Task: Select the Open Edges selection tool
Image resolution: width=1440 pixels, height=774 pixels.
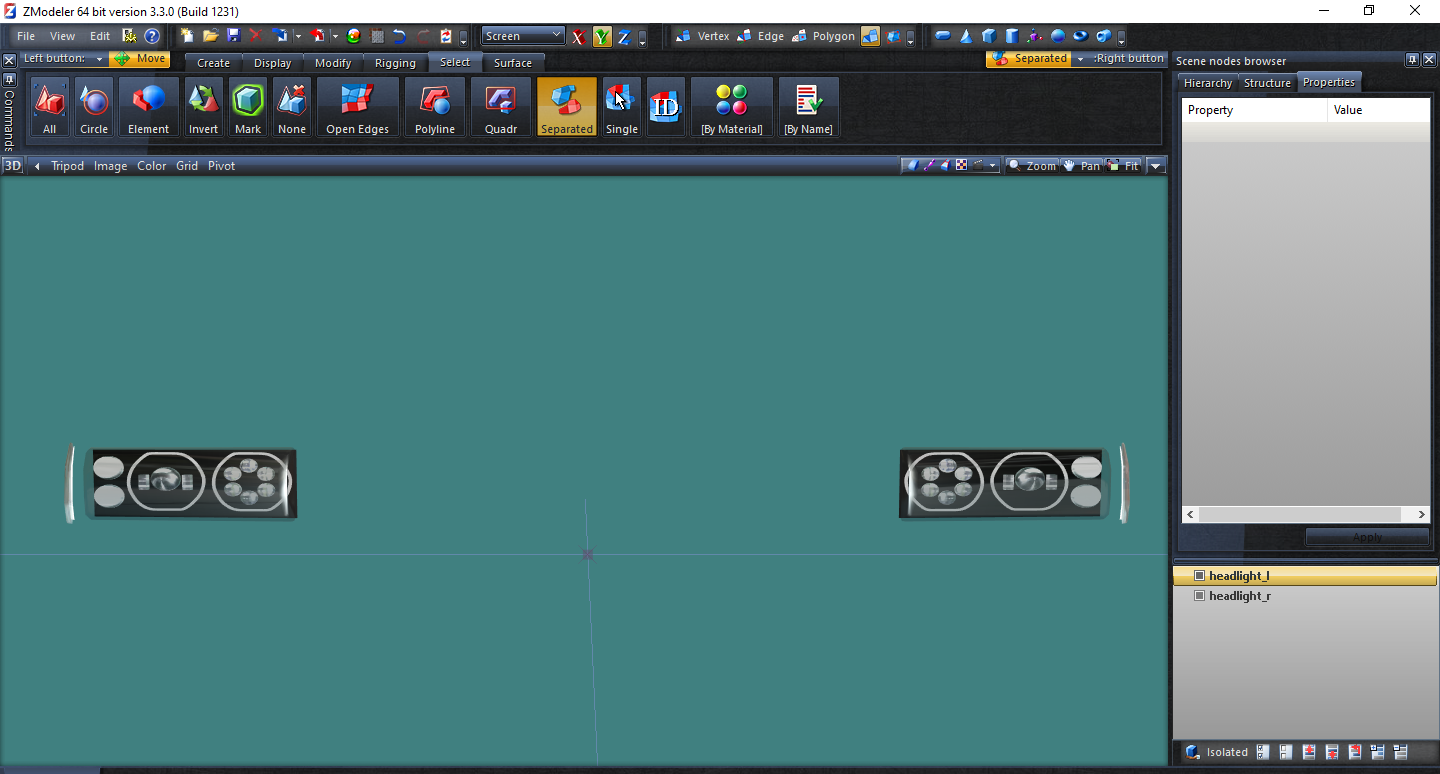Action: point(357,108)
